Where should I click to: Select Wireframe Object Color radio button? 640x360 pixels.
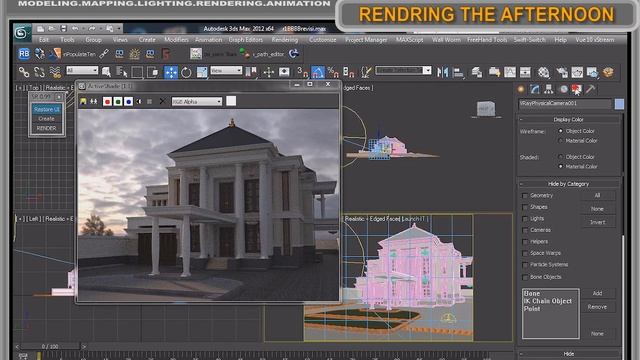click(x=560, y=131)
